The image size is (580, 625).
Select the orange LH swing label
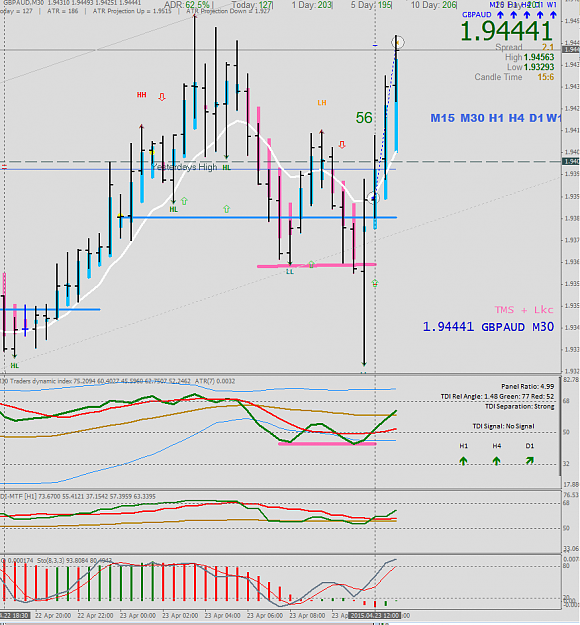[322, 103]
